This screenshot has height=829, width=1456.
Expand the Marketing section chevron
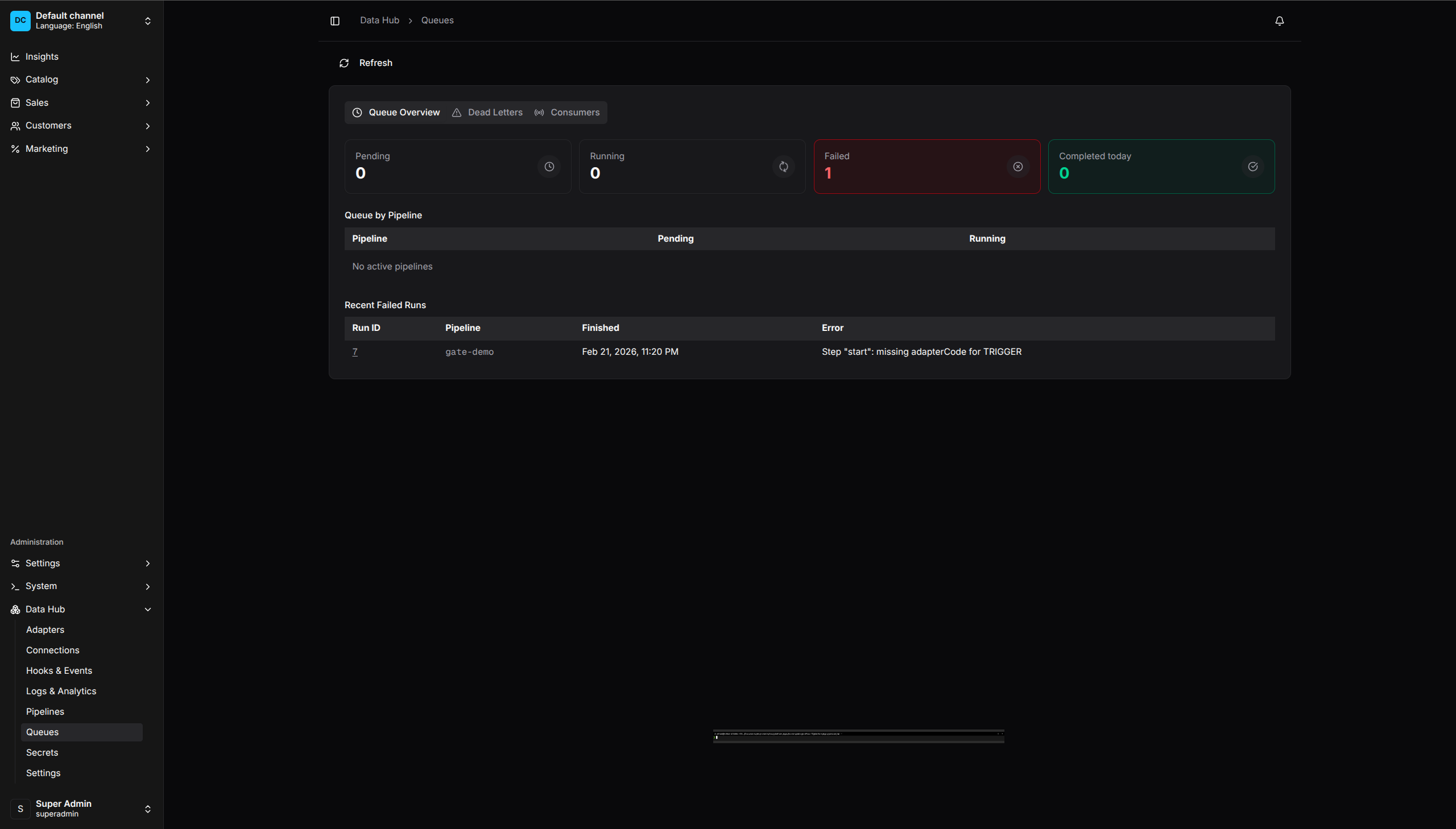(147, 149)
